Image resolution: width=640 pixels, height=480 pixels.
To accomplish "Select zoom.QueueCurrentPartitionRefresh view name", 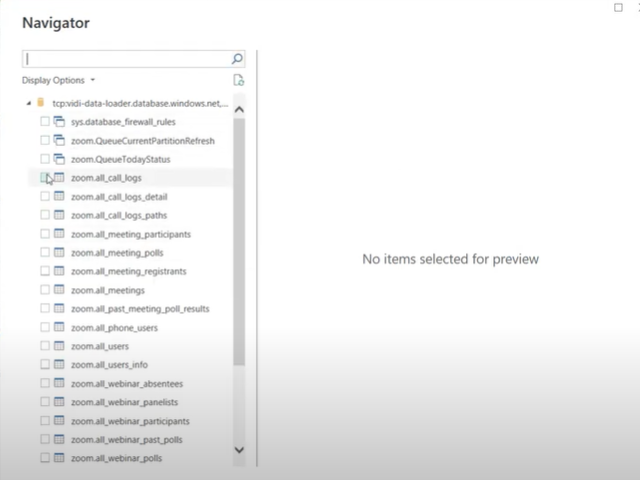I will (x=143, y=141).
